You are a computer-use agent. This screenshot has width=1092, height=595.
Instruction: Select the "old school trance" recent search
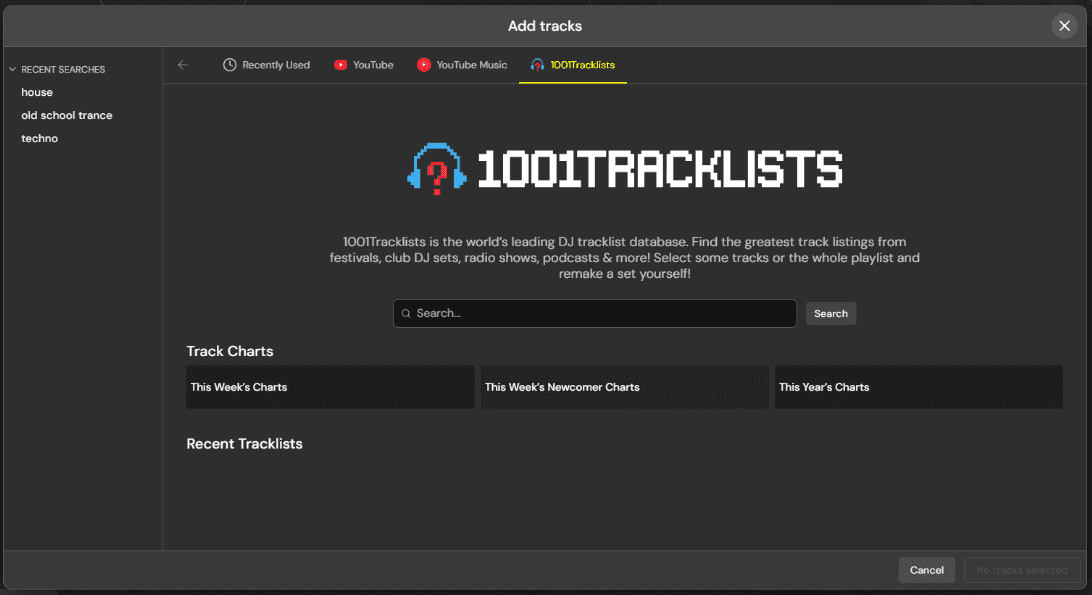[x=67, y=115]
